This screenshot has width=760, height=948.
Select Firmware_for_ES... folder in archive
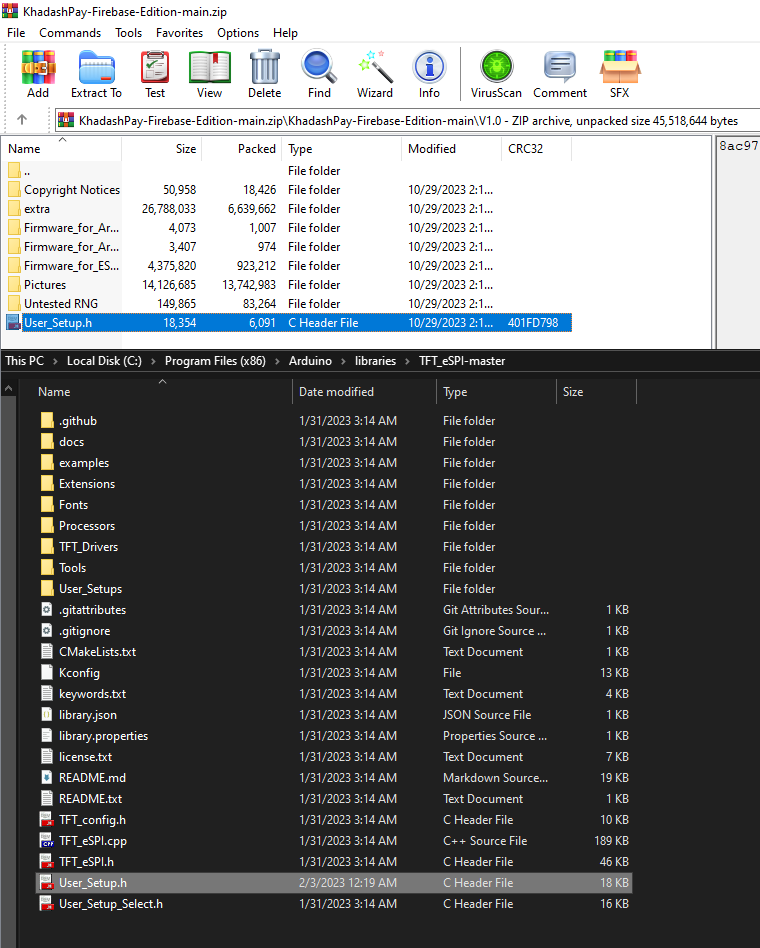[288, 265]
